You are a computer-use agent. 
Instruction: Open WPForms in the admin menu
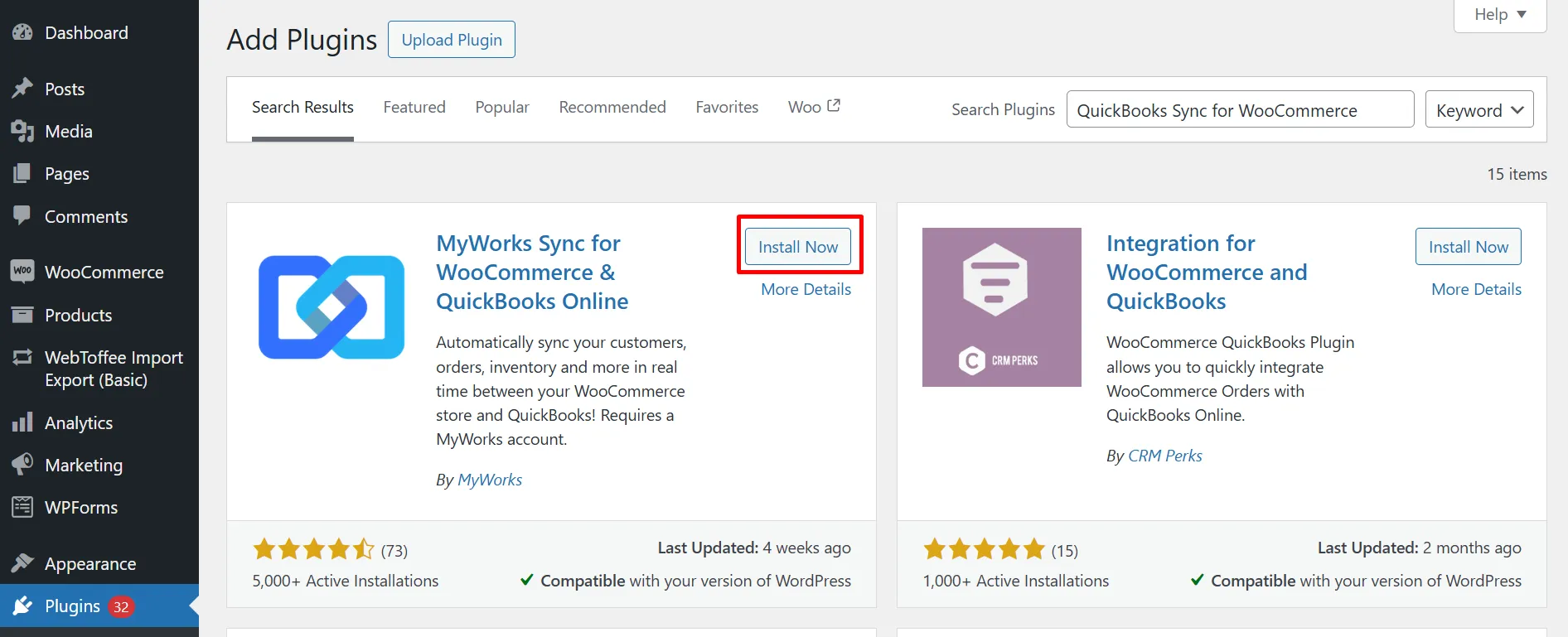coord(81,507)
